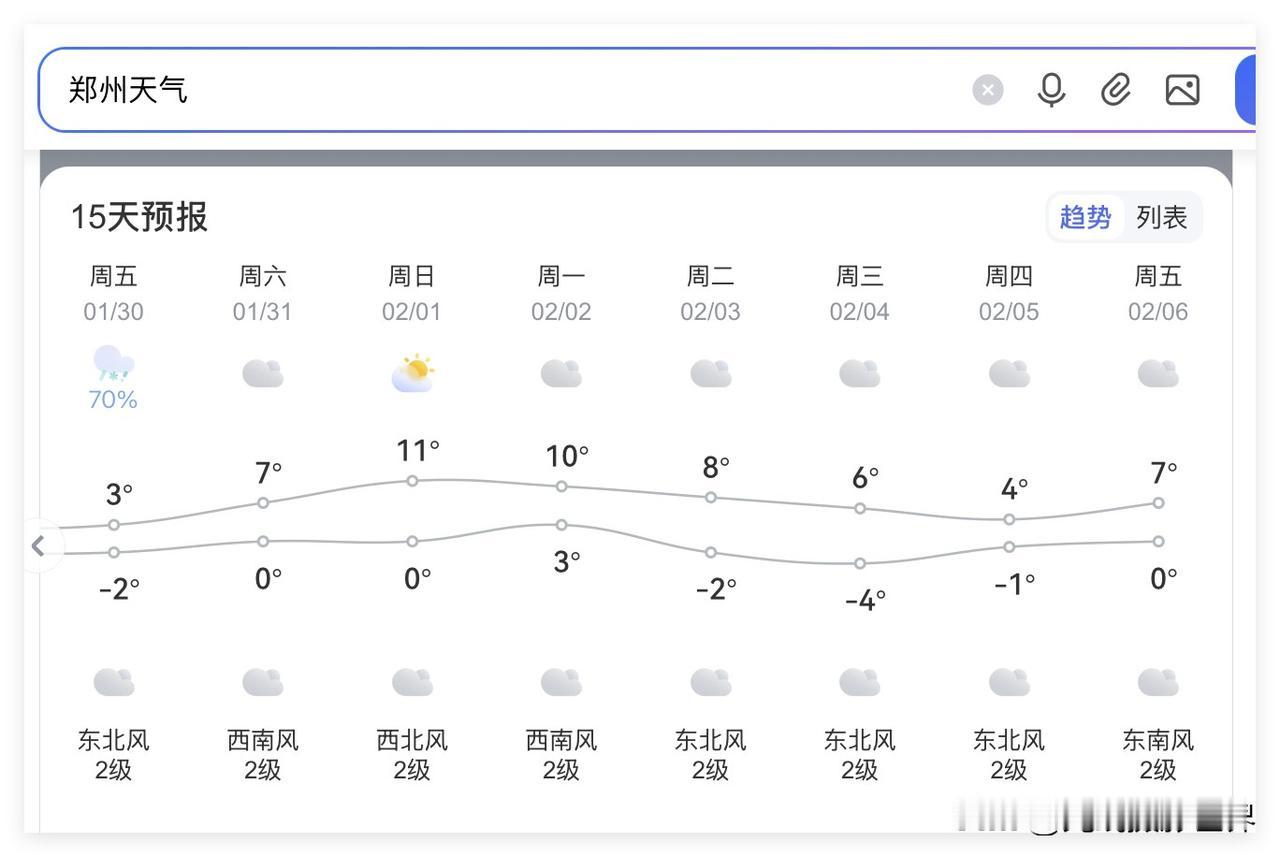The width and height of the screenshot is (1280, 857).
Task: Click the 郑州天气 search input field
Action: click(500, 91)
